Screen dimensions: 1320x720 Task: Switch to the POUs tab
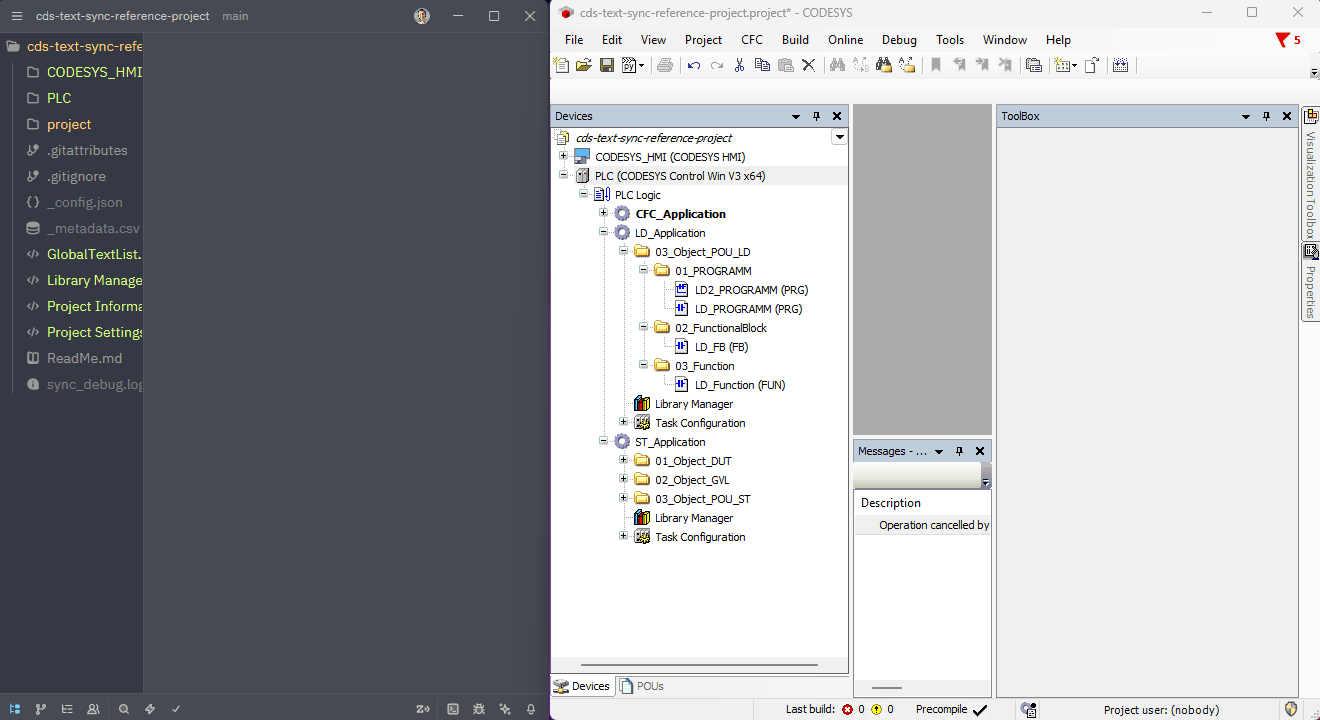pyautogui.click(x=641, y=686)
